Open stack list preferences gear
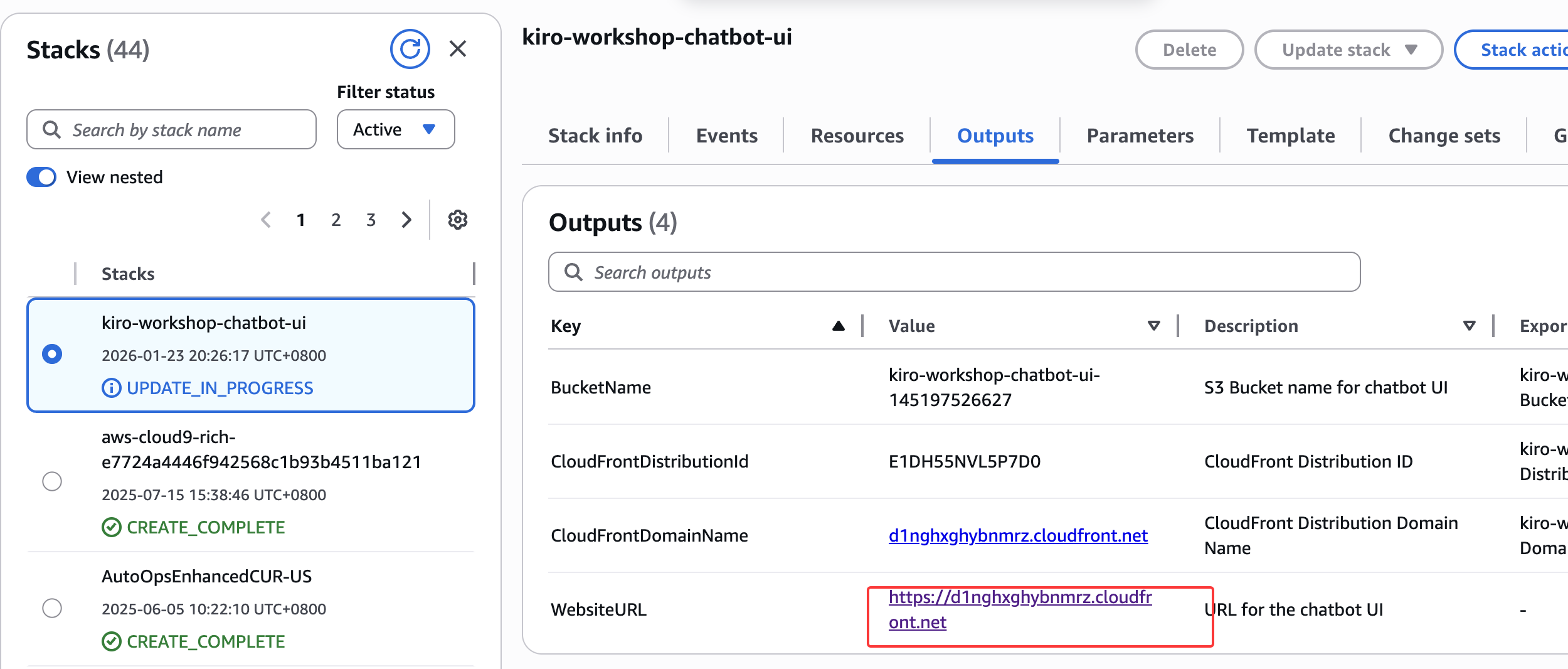The height and width of the screenshot is (669, 1568). pyautogui.click(x=458, y=220)
